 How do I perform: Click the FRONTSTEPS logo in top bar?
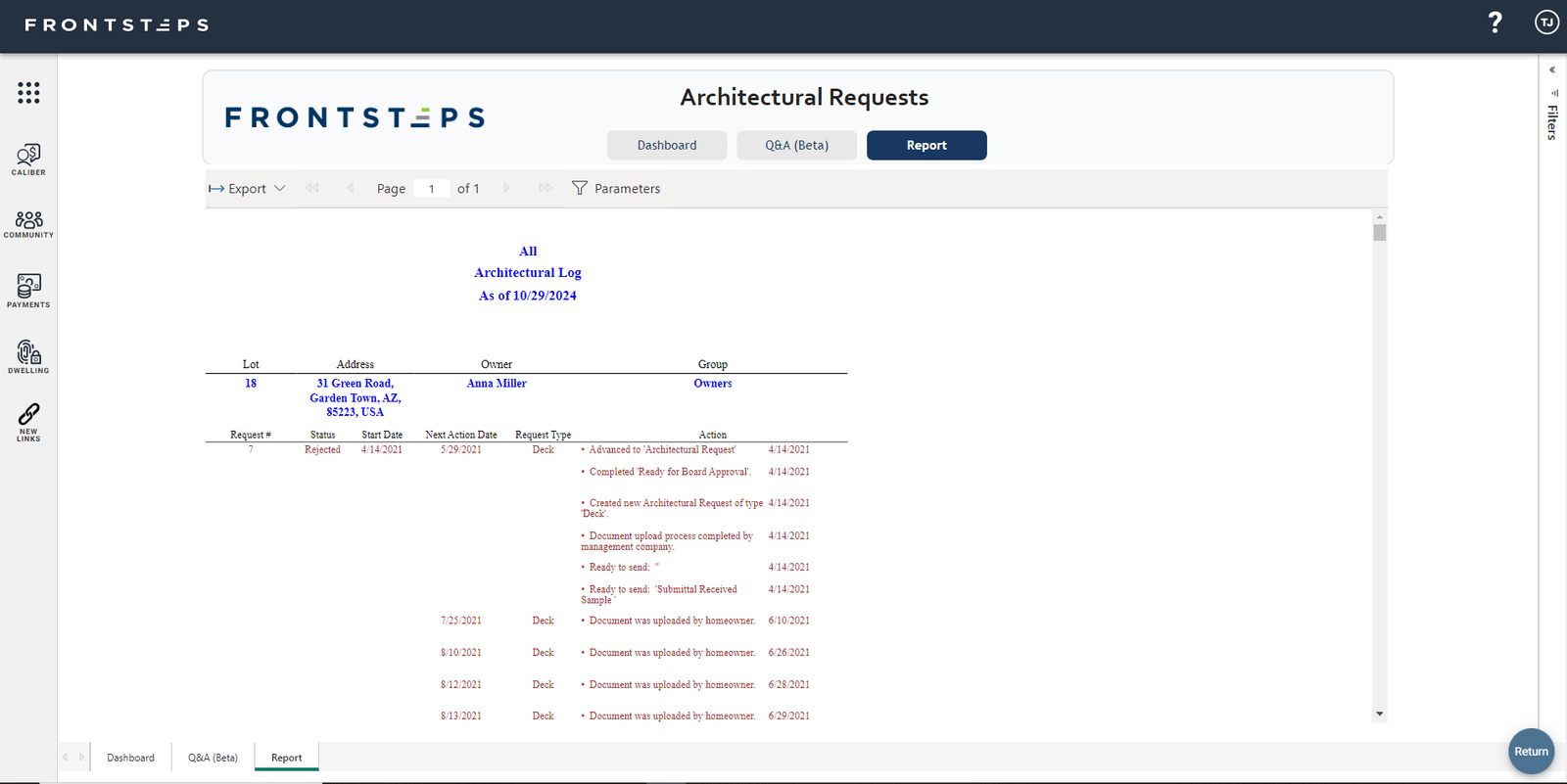(117, 24)
